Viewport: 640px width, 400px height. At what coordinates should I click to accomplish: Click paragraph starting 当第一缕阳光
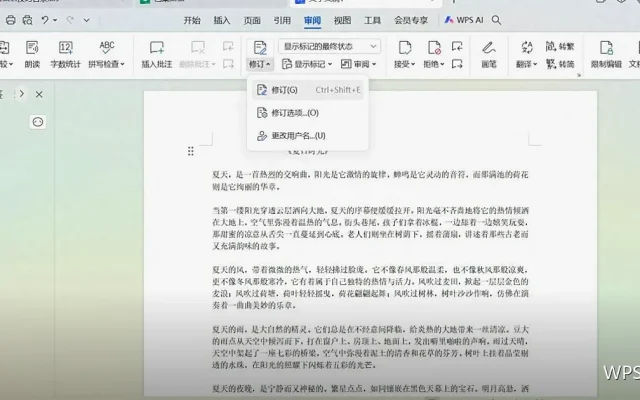370,228
